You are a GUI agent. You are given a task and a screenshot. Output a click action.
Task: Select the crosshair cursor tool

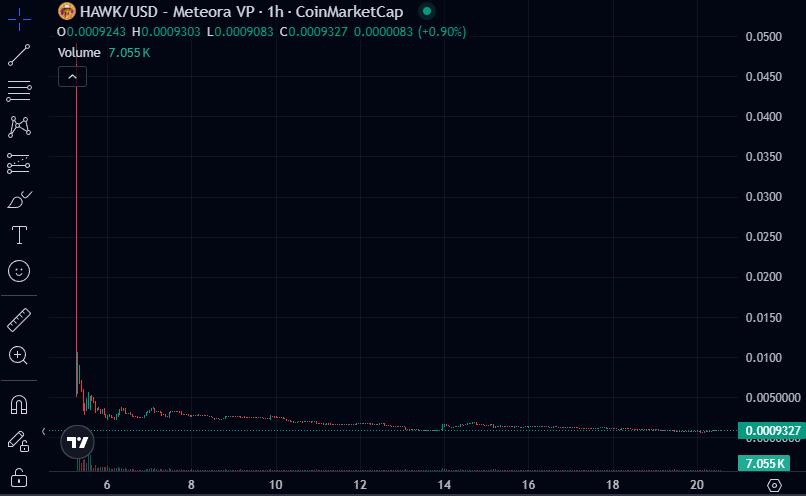(19, 19)
